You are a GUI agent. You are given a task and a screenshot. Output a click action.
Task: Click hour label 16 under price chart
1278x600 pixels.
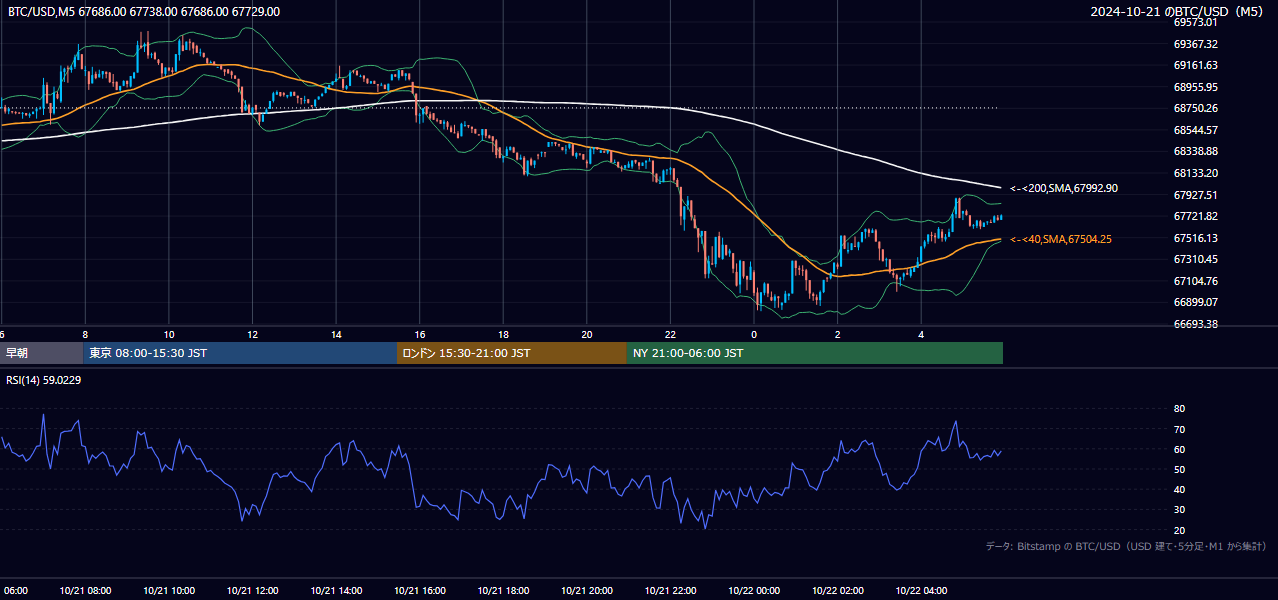(x=420, y=334)
